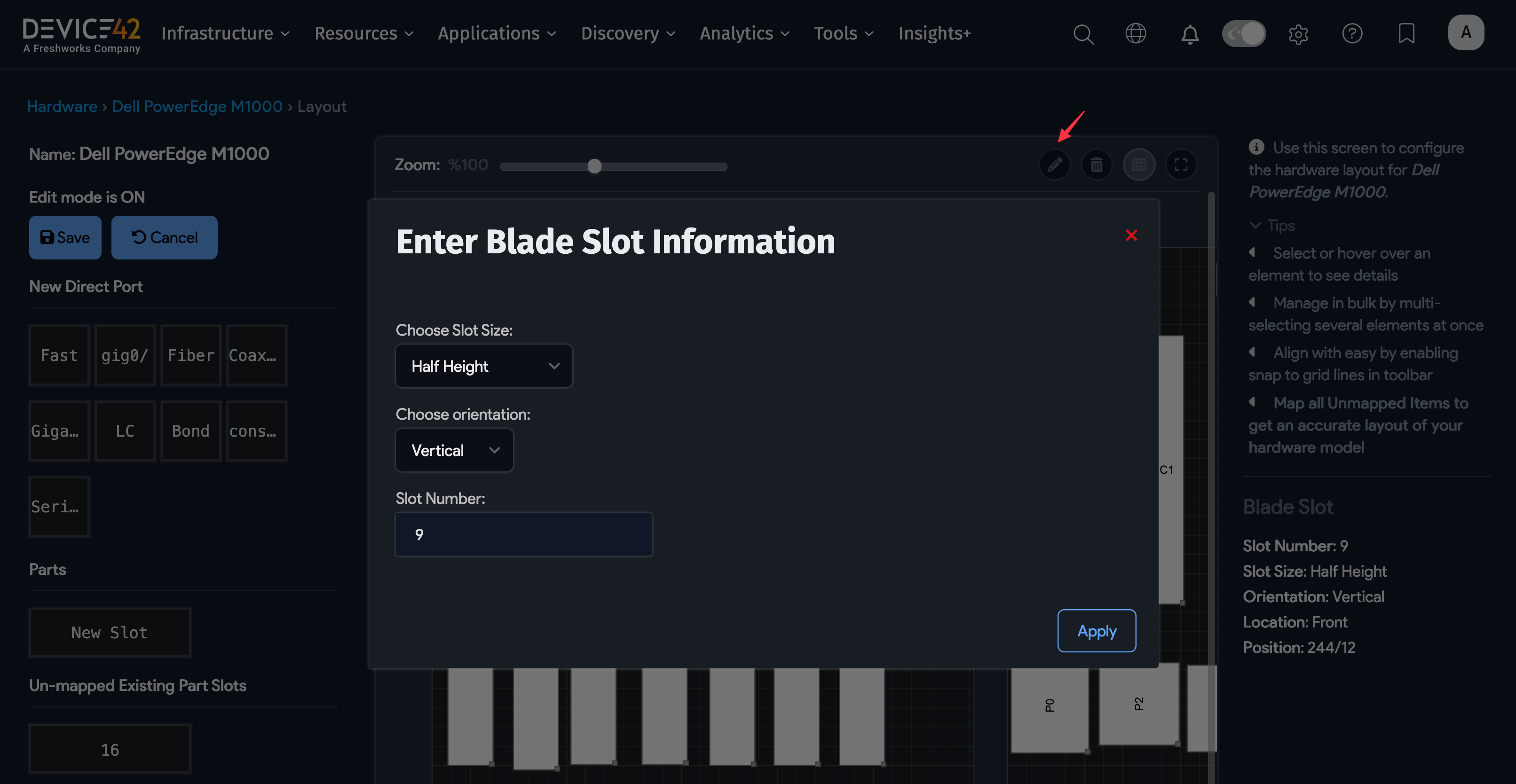Viewport: 1516px width, 784px height.
Task: Follow the Dell PowerEdge M1000 breadcrumb link
Action: (x=197, y=106)
